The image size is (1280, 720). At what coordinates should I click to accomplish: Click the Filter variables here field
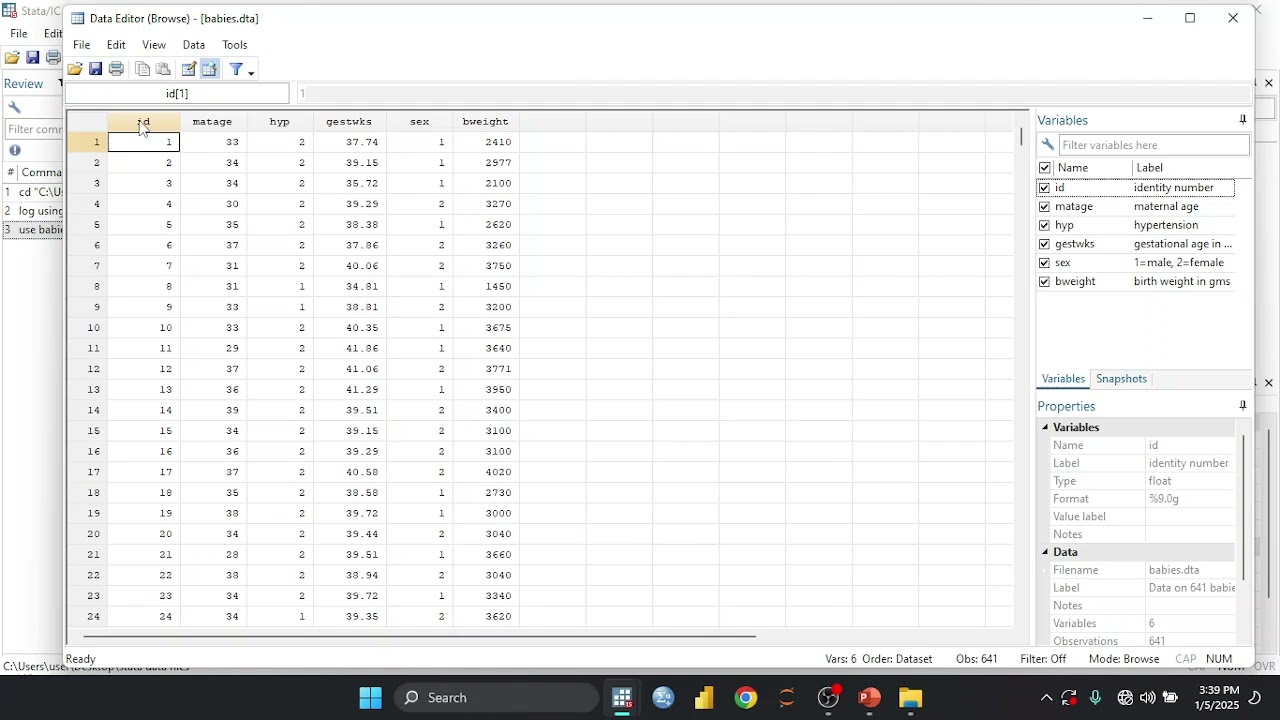(x=1154, y=145)
